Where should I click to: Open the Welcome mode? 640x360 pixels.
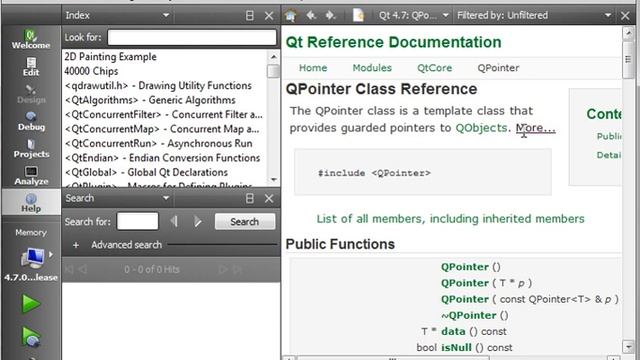(31, 39)
